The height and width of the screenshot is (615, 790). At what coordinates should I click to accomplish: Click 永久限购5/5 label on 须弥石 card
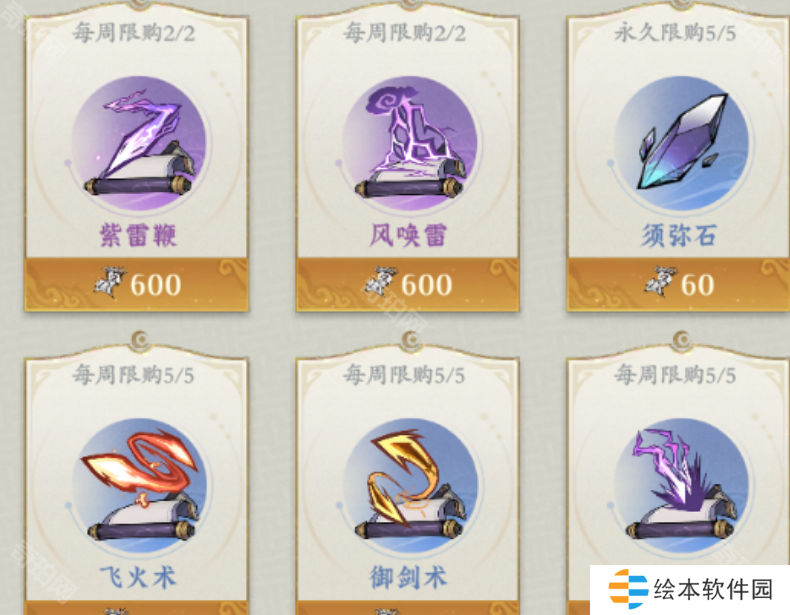[676, 33]
